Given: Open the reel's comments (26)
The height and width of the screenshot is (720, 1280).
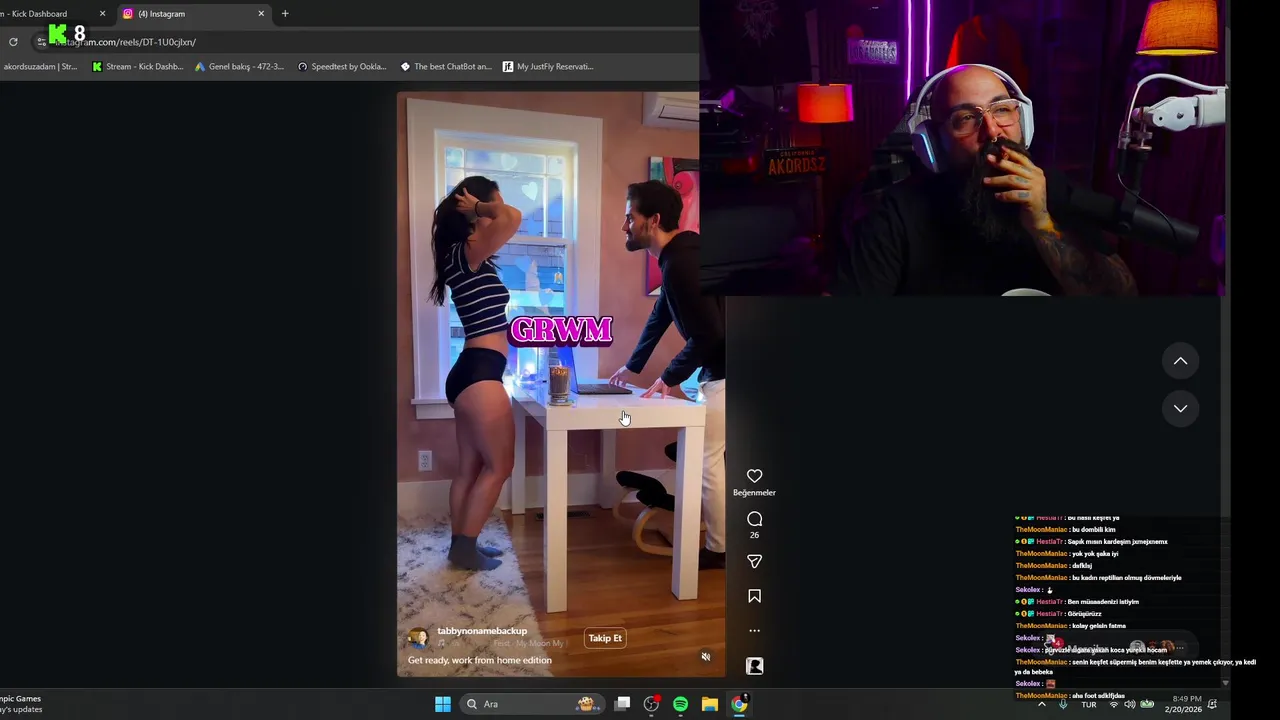Looking at the screenshot, I should [754, 519].
